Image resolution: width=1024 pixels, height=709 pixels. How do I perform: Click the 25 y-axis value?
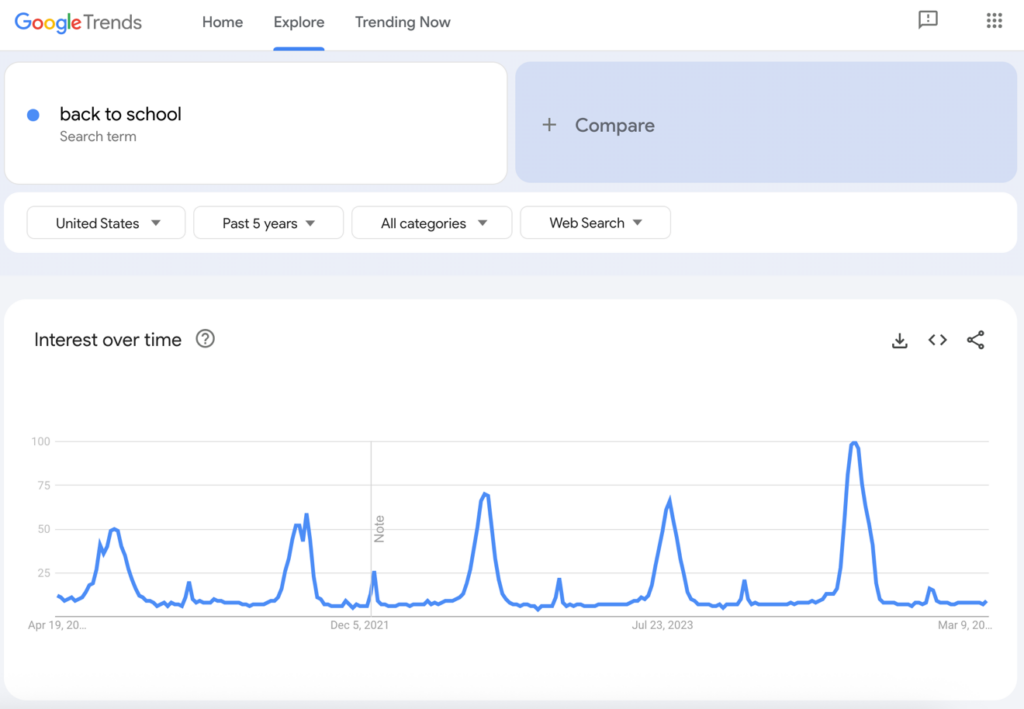pyautogui.click(x=44, y=573)
